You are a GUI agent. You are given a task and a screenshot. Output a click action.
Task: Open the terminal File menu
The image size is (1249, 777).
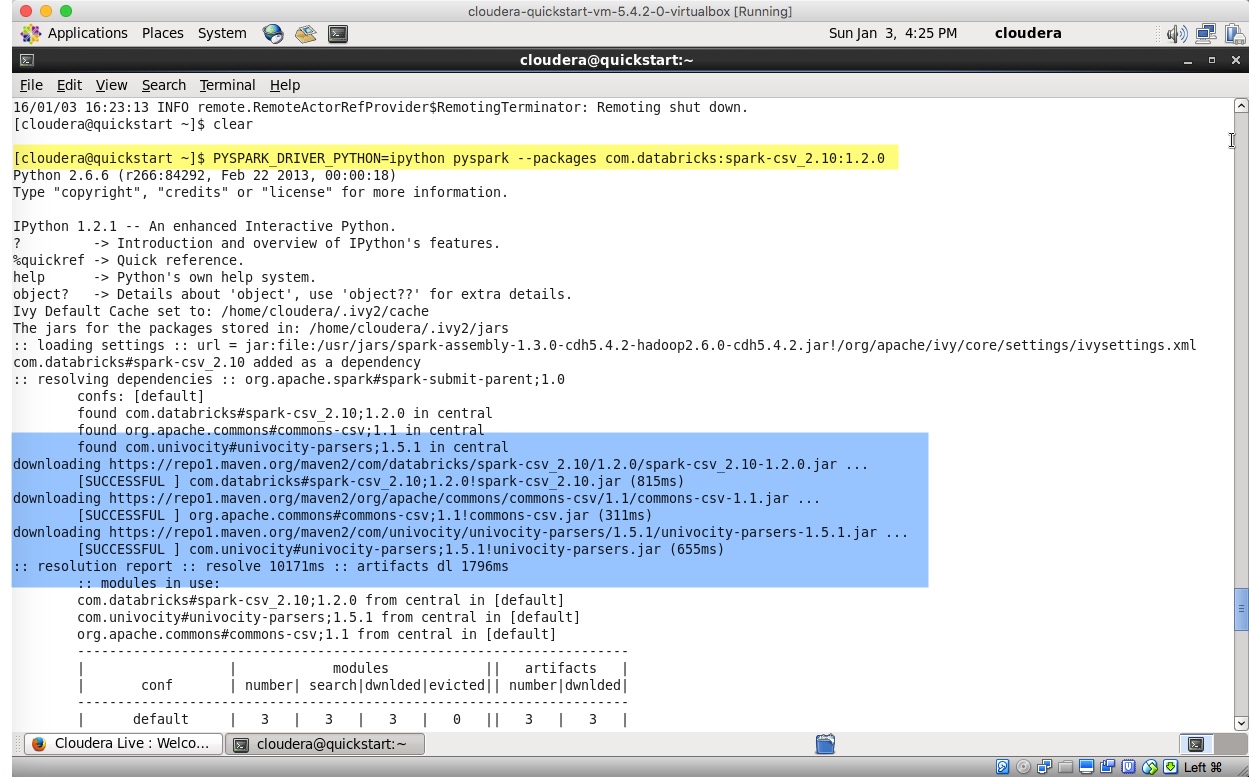click(31, 85)
